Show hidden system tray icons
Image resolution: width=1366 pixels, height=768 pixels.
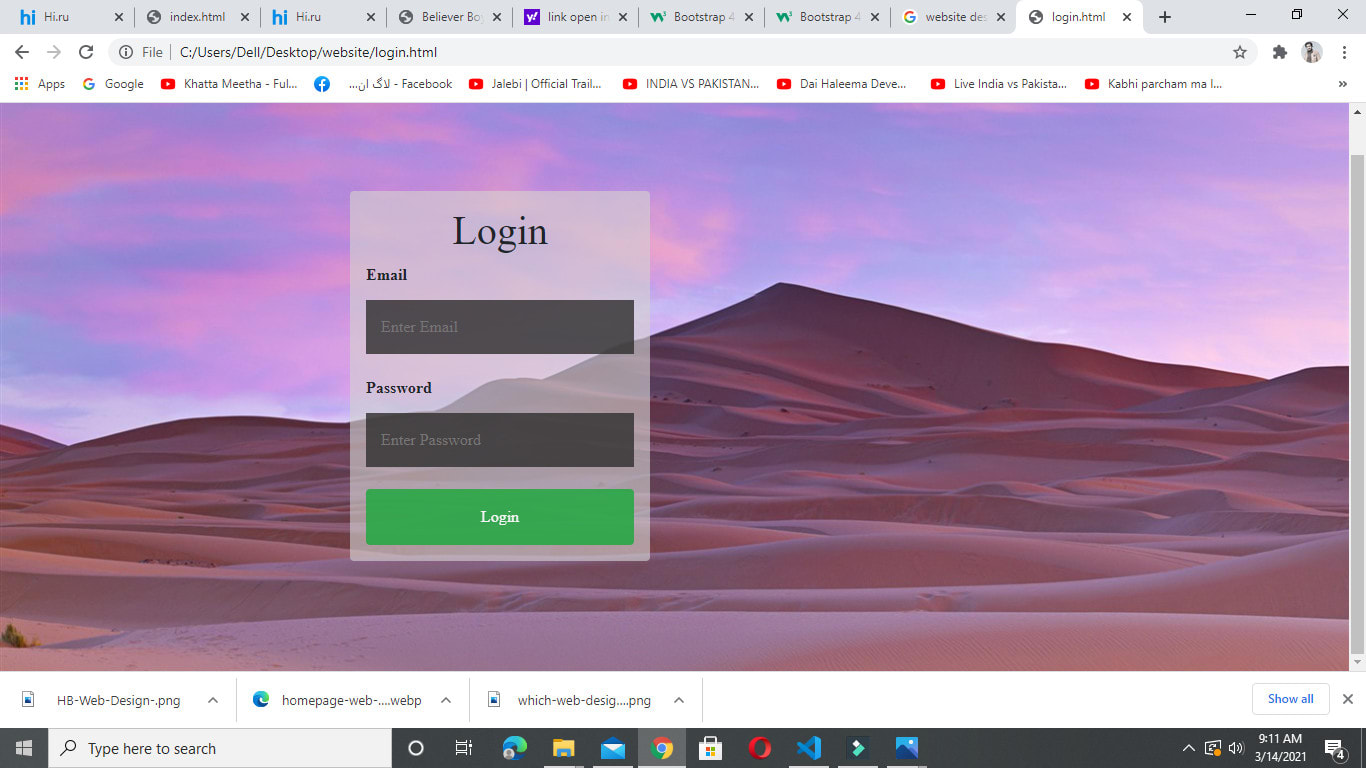click(1189, 748)
